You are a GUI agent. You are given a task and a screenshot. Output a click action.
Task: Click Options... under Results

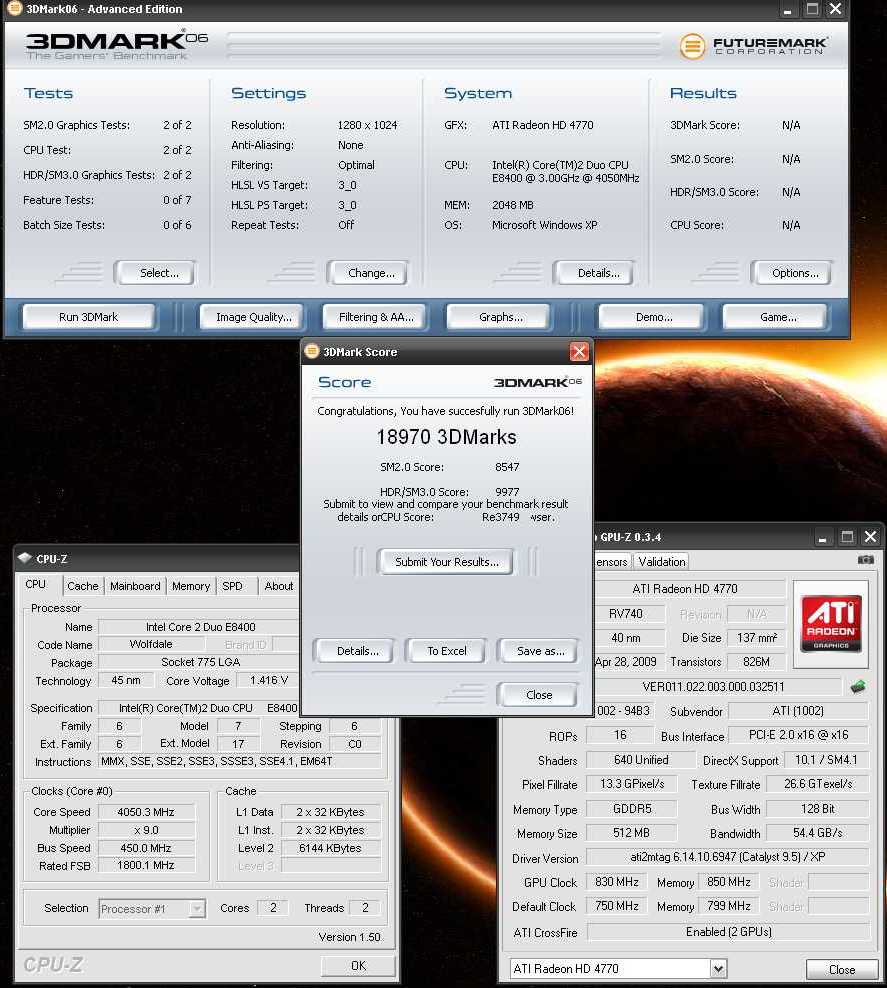tap(791, 273)
